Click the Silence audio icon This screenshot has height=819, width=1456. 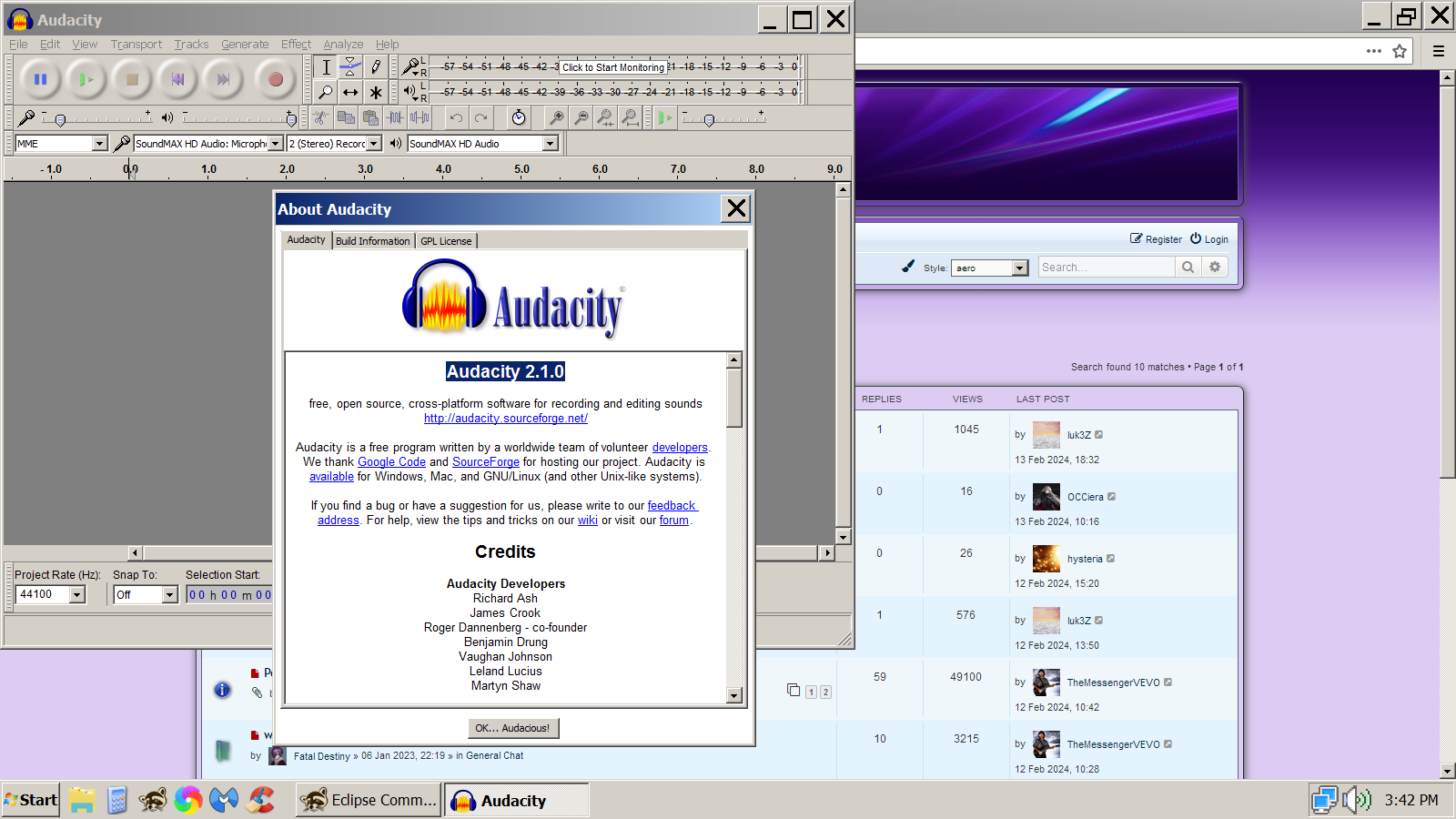point(420,117)
